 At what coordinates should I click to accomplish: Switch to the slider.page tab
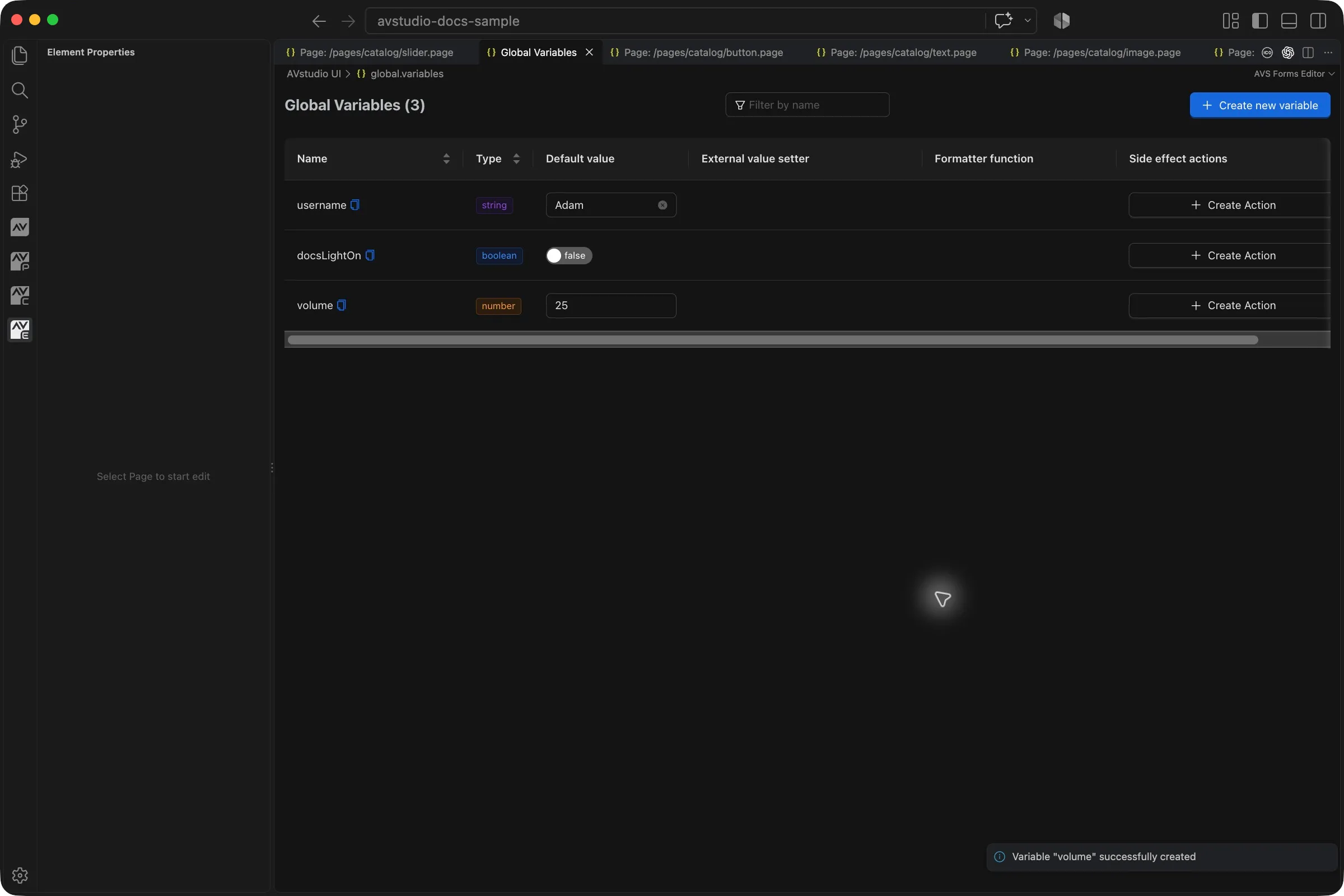[375, 53]
